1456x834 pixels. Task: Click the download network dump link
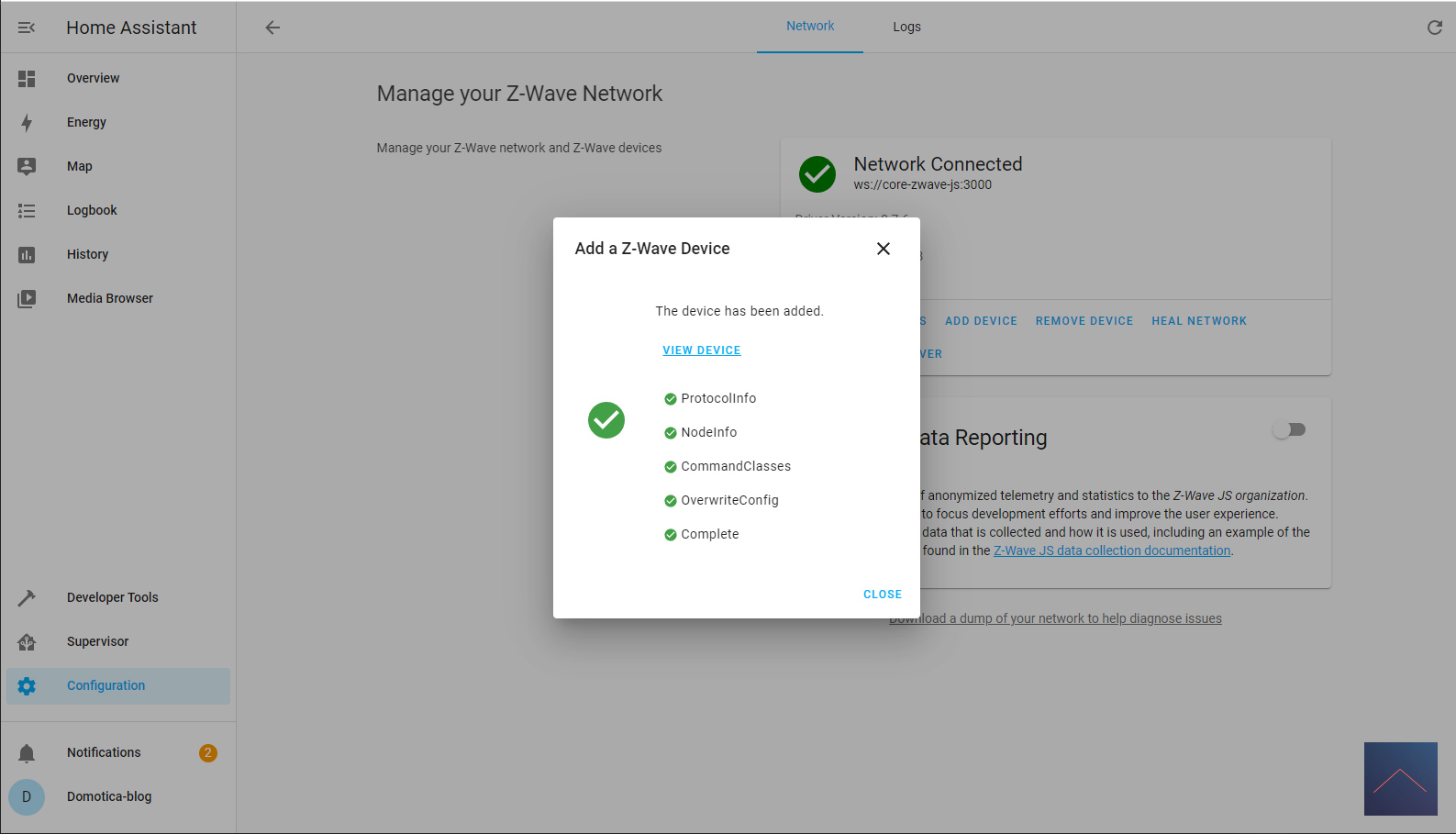1055,618
